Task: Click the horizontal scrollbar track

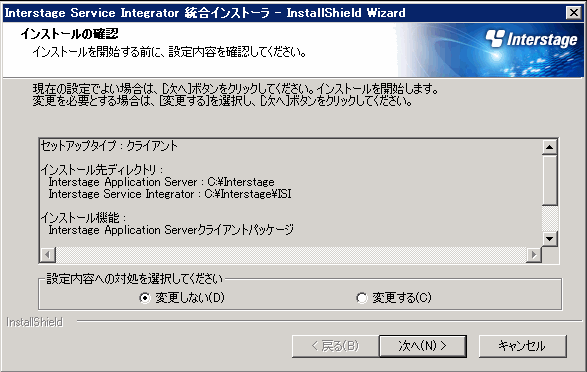Action: tap(291, 255)
